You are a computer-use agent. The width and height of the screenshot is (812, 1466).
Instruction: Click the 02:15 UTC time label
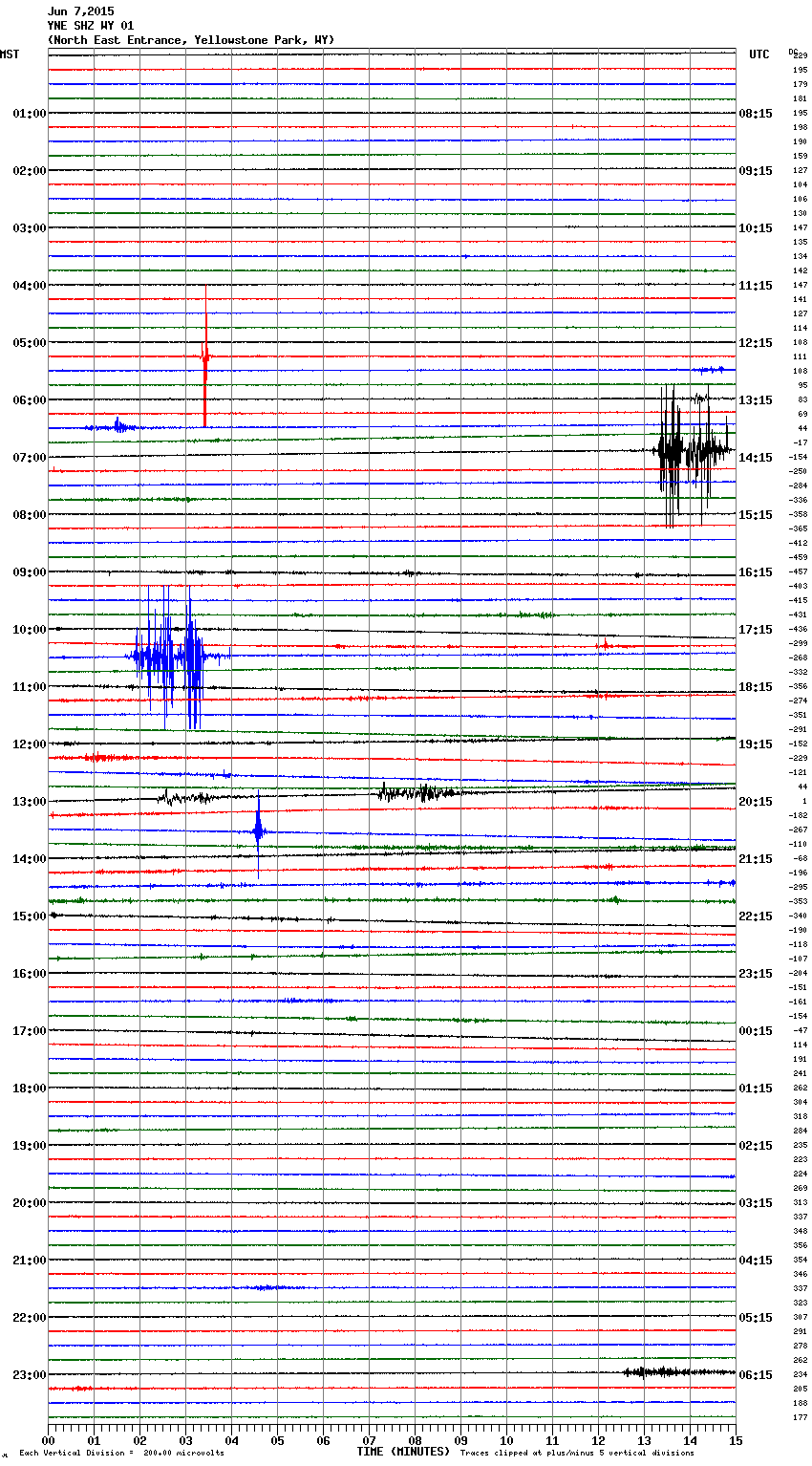tap(756, 1146)
